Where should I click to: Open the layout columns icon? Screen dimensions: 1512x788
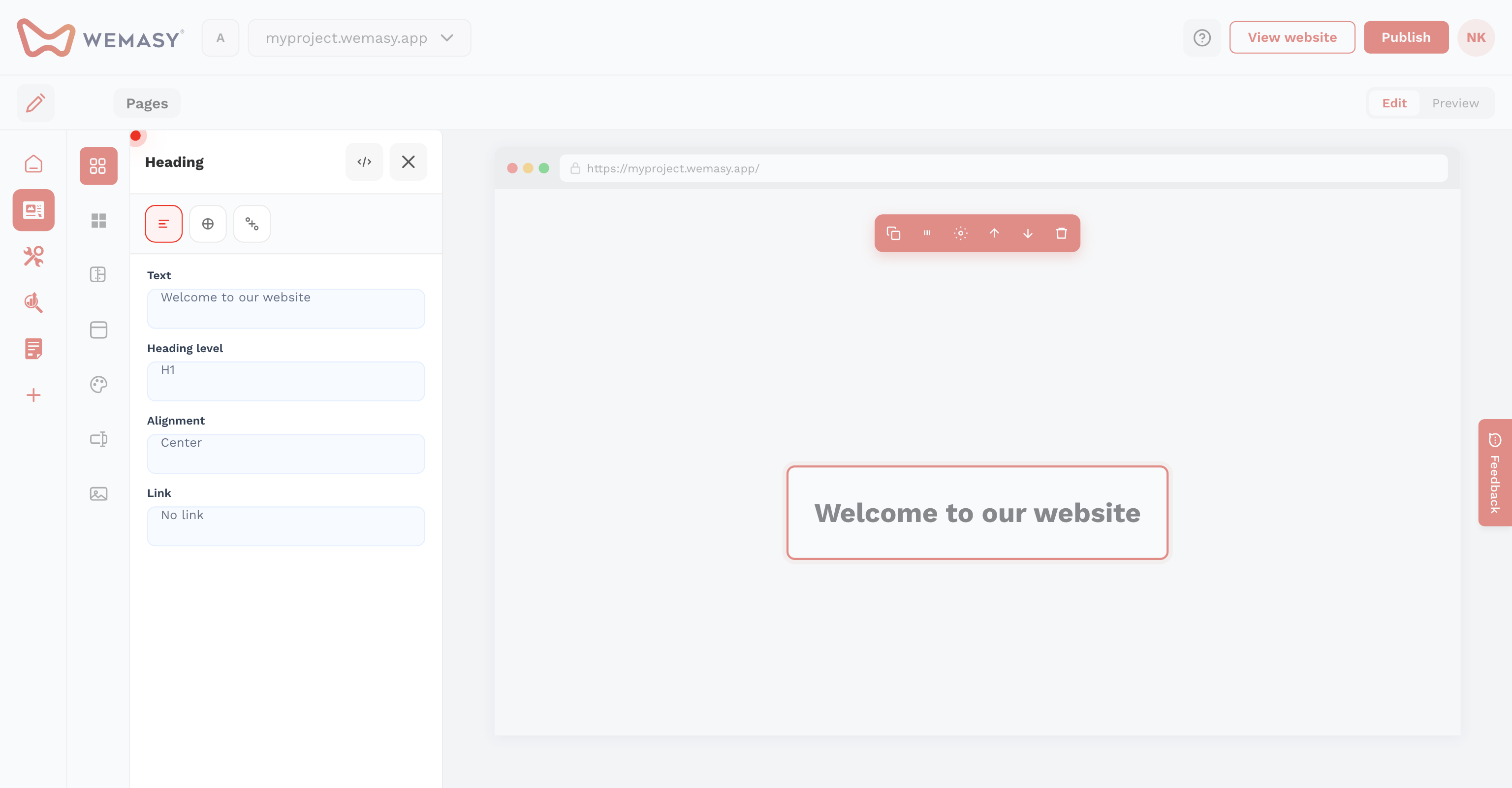point(98,275)
